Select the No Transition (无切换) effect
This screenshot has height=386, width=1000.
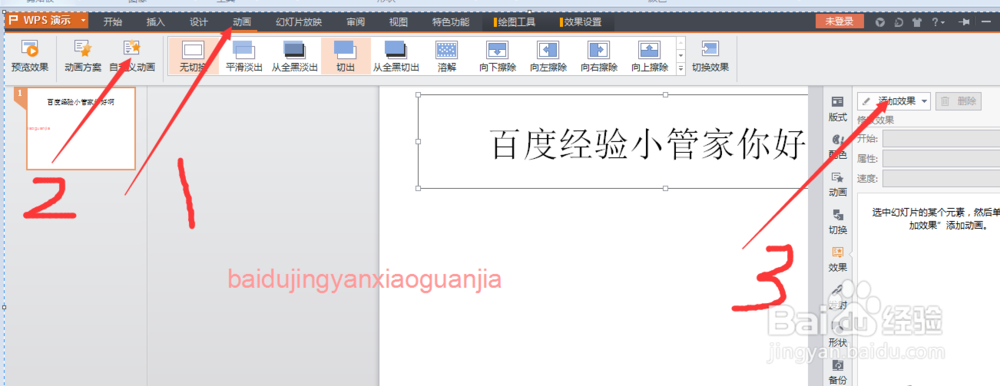[x=193, y=56]
